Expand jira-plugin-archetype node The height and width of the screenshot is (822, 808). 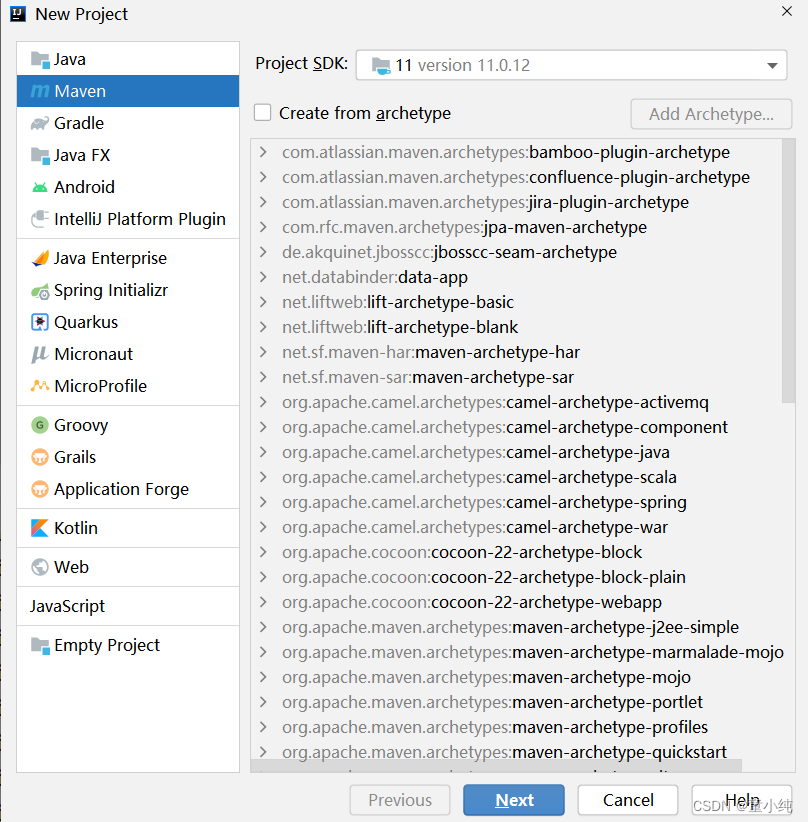coord(264,202)
